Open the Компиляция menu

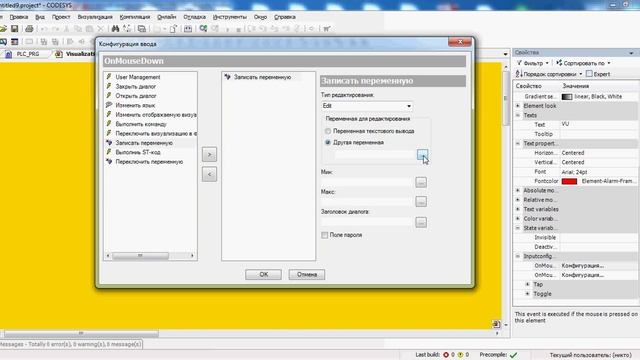pos(135,17)
